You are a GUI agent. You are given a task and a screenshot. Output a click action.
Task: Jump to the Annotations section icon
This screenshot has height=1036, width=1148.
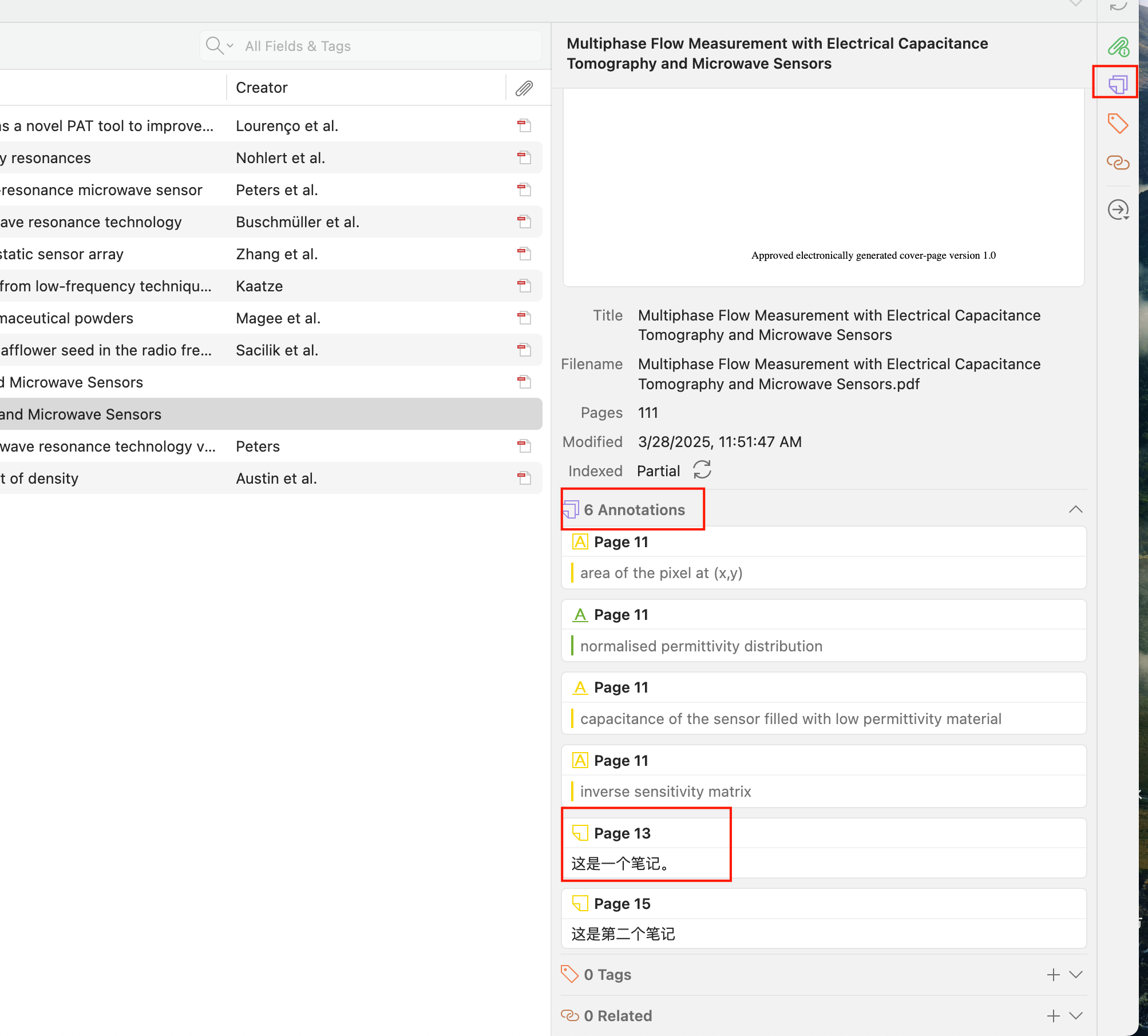tap(1118, 85)
